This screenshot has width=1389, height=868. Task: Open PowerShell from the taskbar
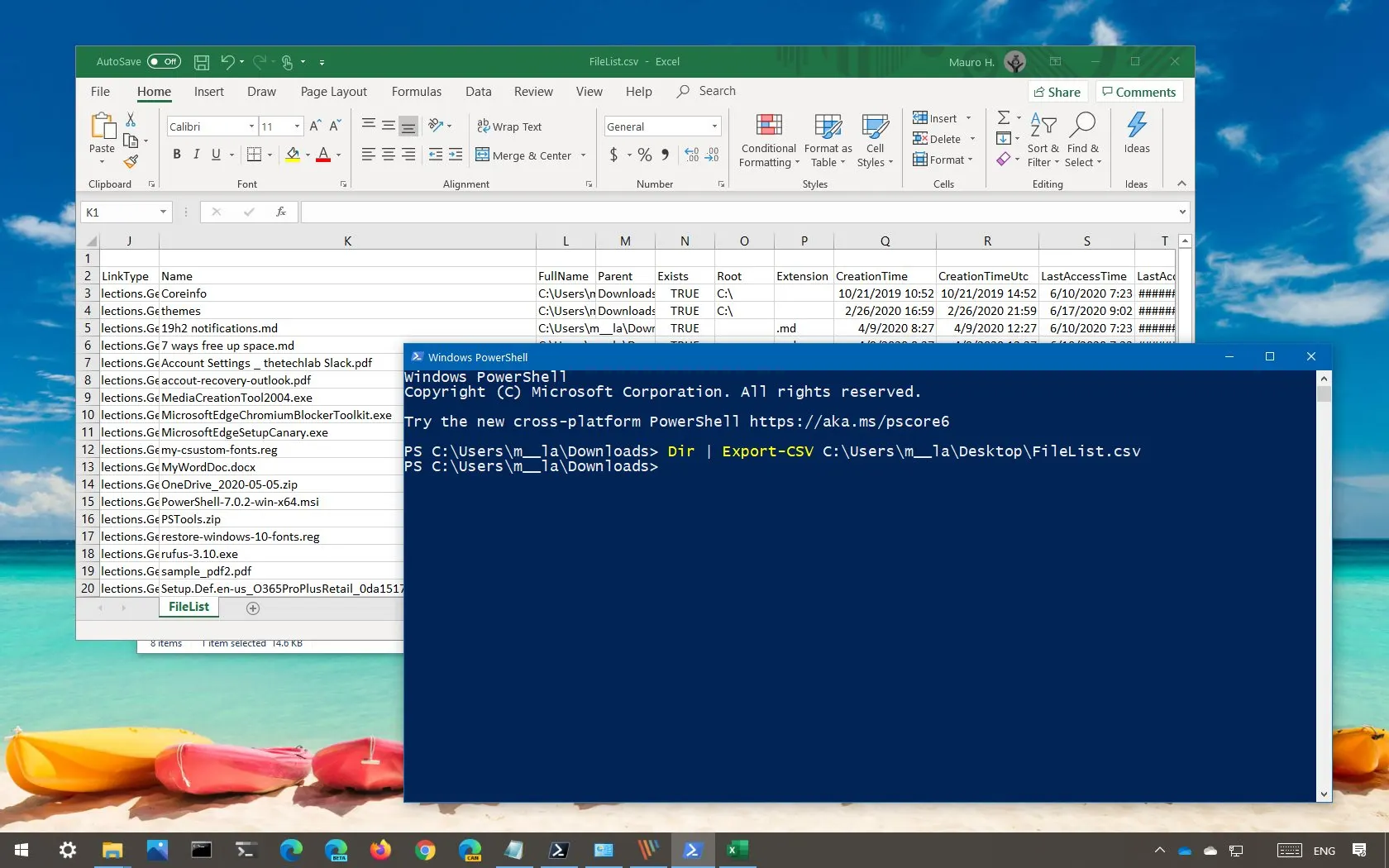693,850
